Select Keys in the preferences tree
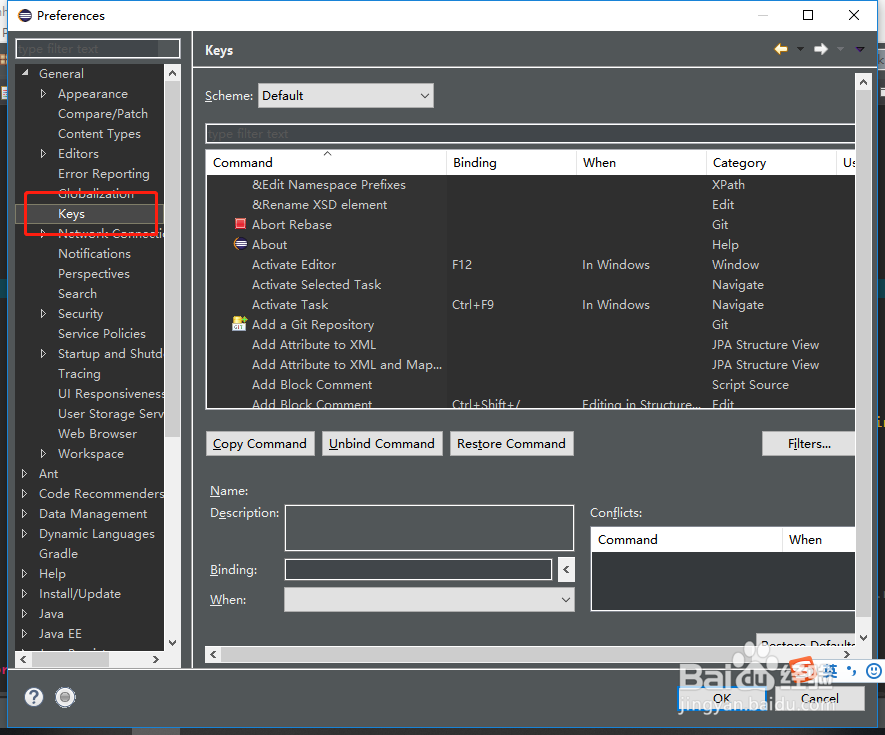885x735 pixels. (x=72, y=213)
